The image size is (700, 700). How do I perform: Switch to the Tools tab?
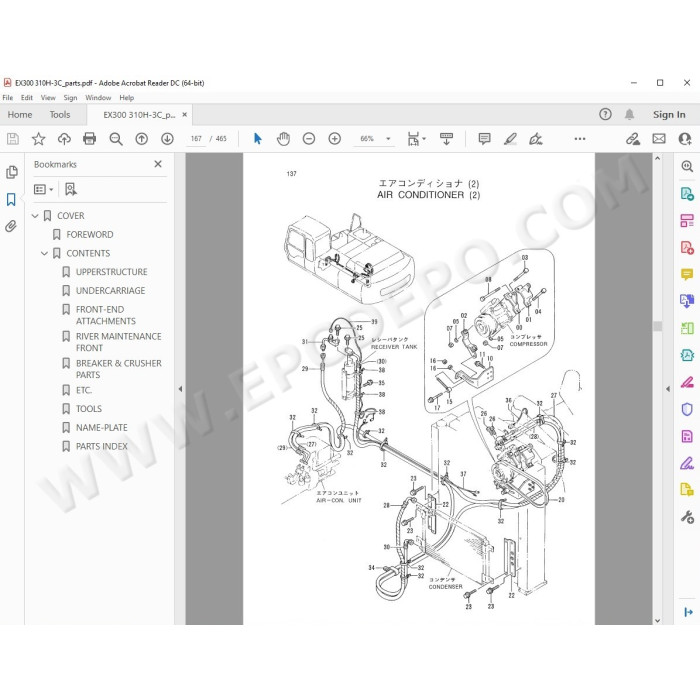tap(60, 115)
